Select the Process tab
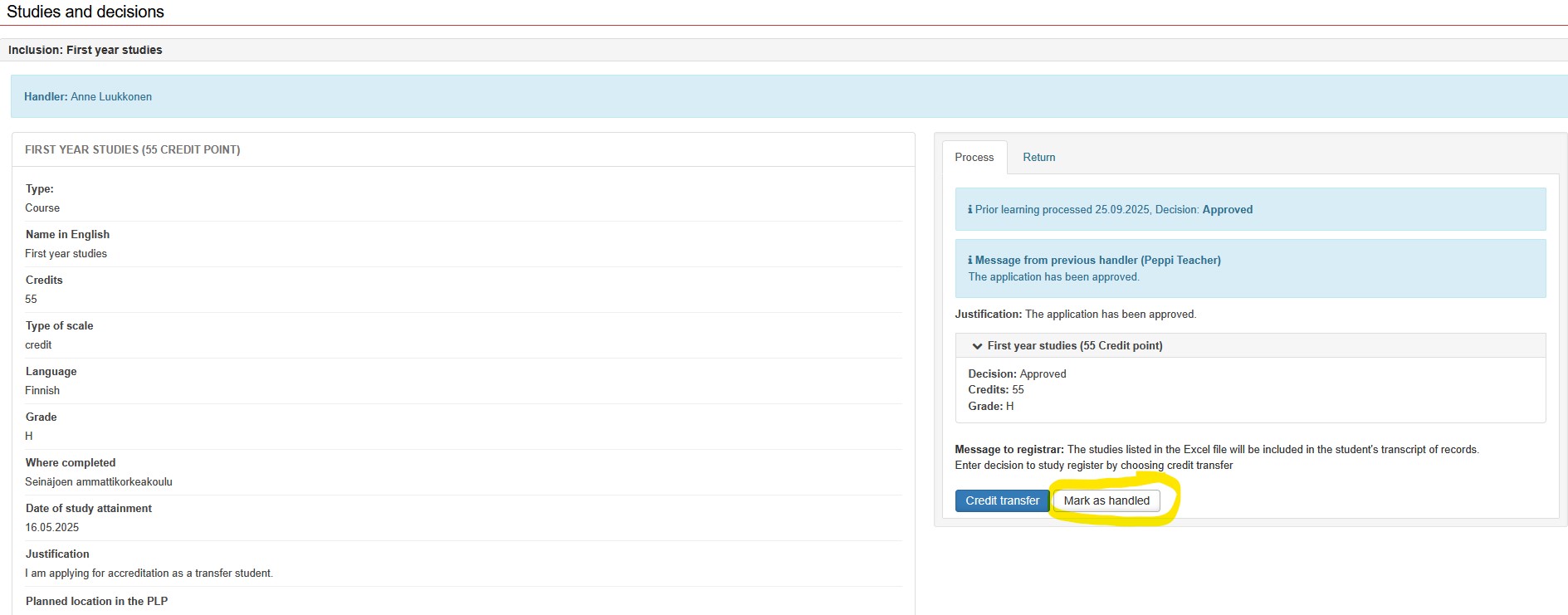Viewport: 1568px width, 615px height. click(x=974, y=157)
